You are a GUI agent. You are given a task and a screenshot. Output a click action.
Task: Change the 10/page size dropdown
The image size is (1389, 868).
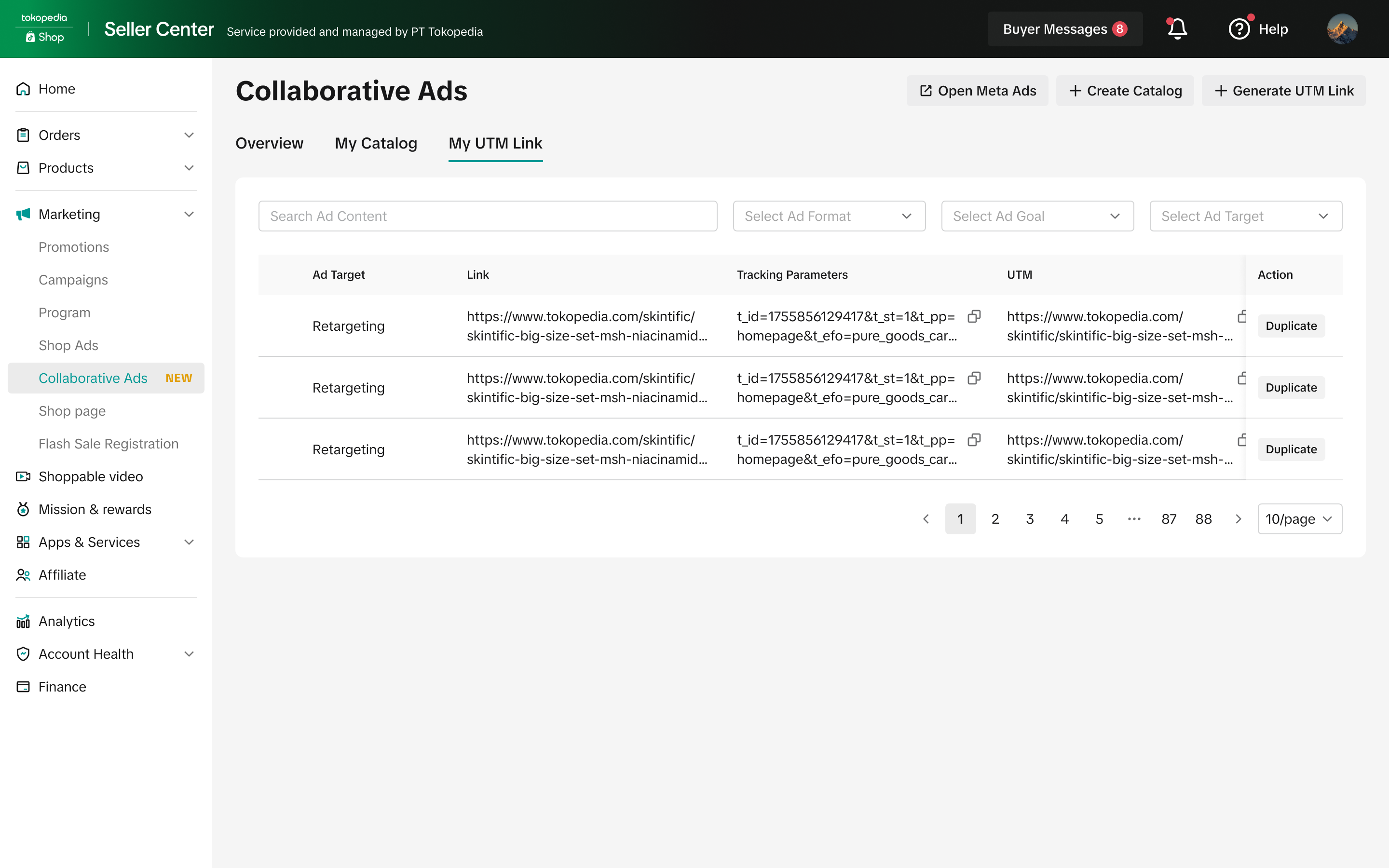pyautogui.click(x=1299, y=519)
